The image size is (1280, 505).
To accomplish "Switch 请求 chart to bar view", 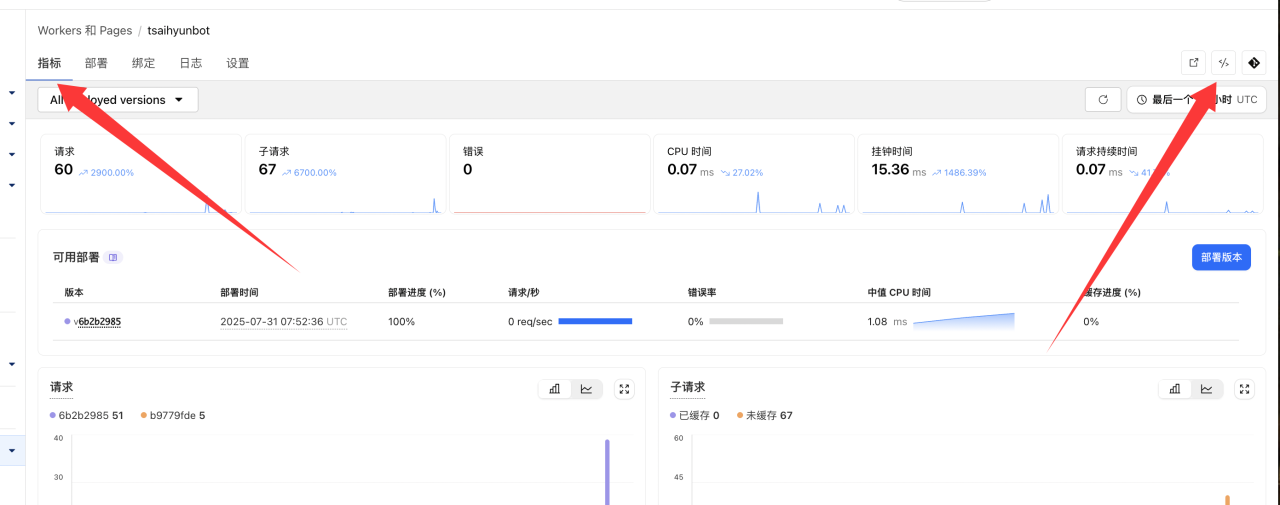I will (554, 389).
